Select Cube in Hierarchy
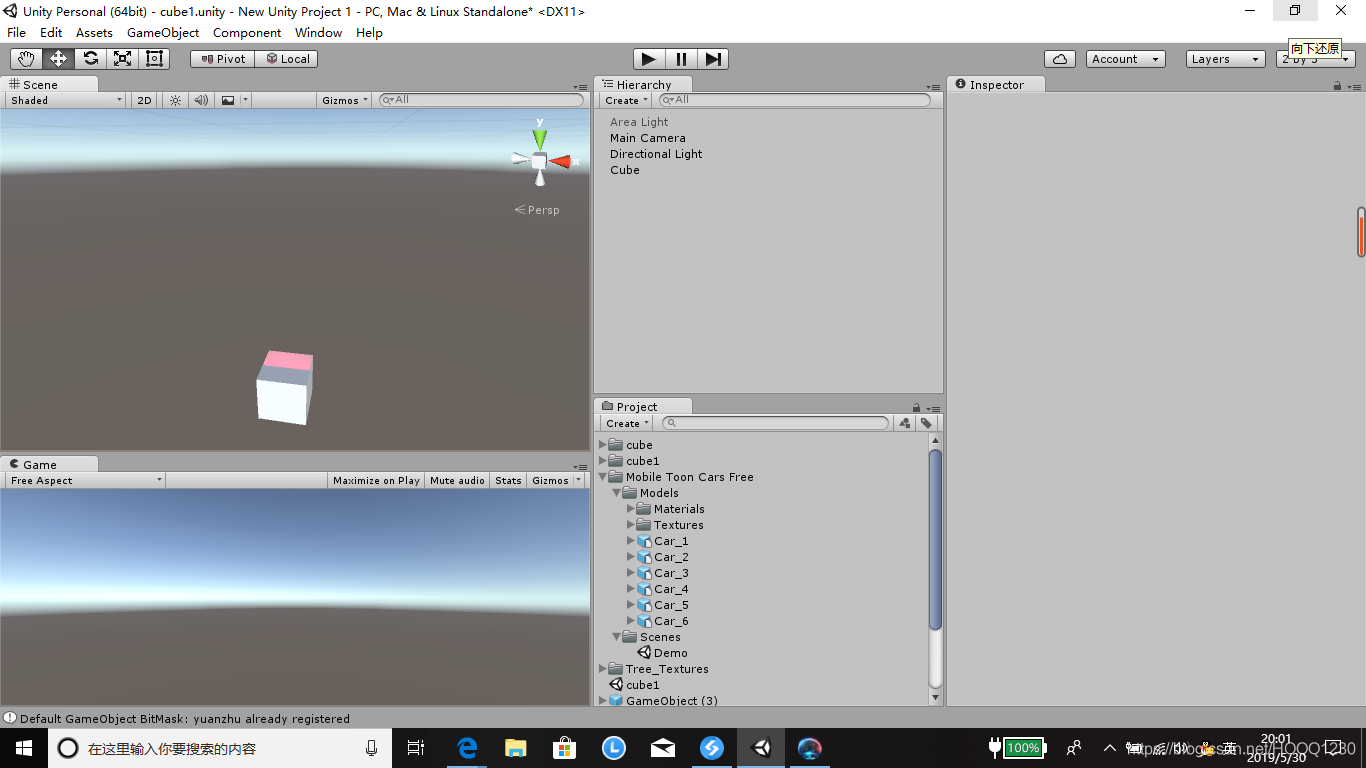This screenshot has width=1366, height=768. [625, 170]
